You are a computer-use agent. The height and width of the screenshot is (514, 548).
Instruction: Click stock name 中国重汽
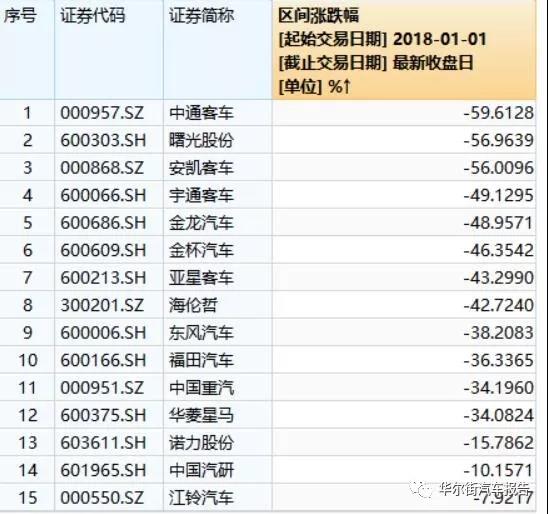[201, 388]
